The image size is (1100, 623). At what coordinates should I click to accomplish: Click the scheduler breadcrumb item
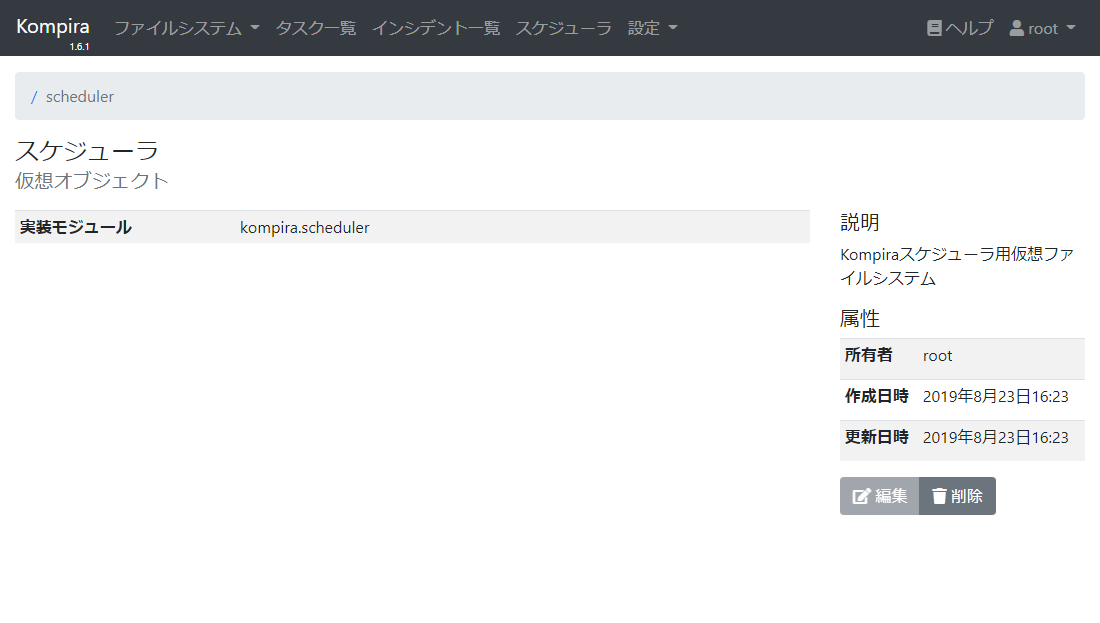tap(80, 97)
